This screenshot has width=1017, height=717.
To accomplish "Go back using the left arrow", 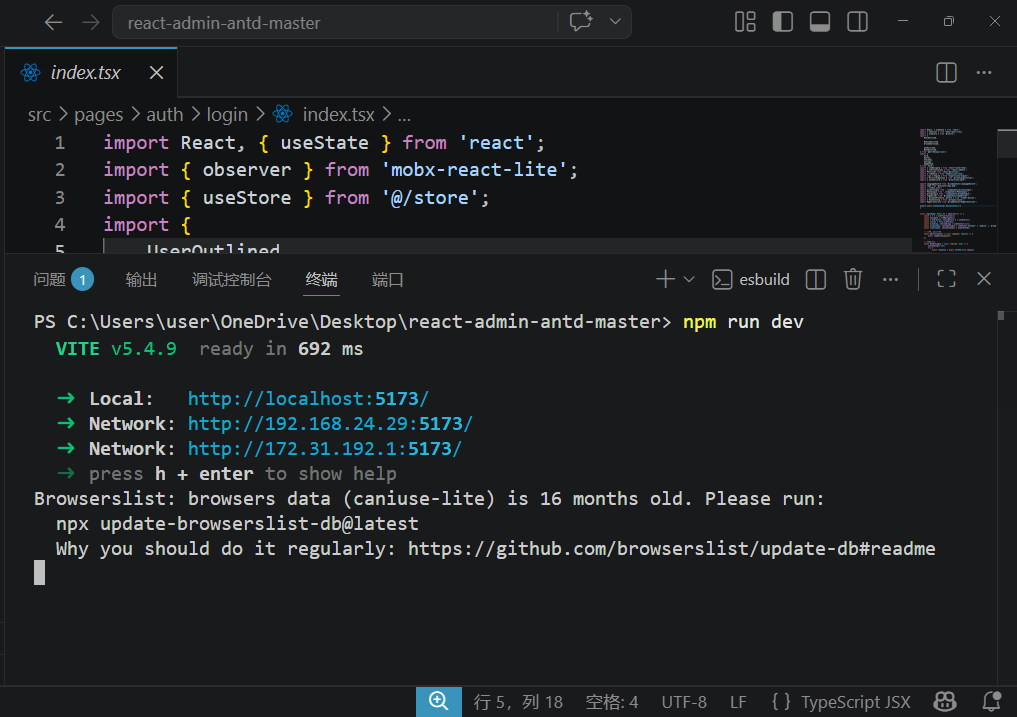I will click(x=53, y=22).
